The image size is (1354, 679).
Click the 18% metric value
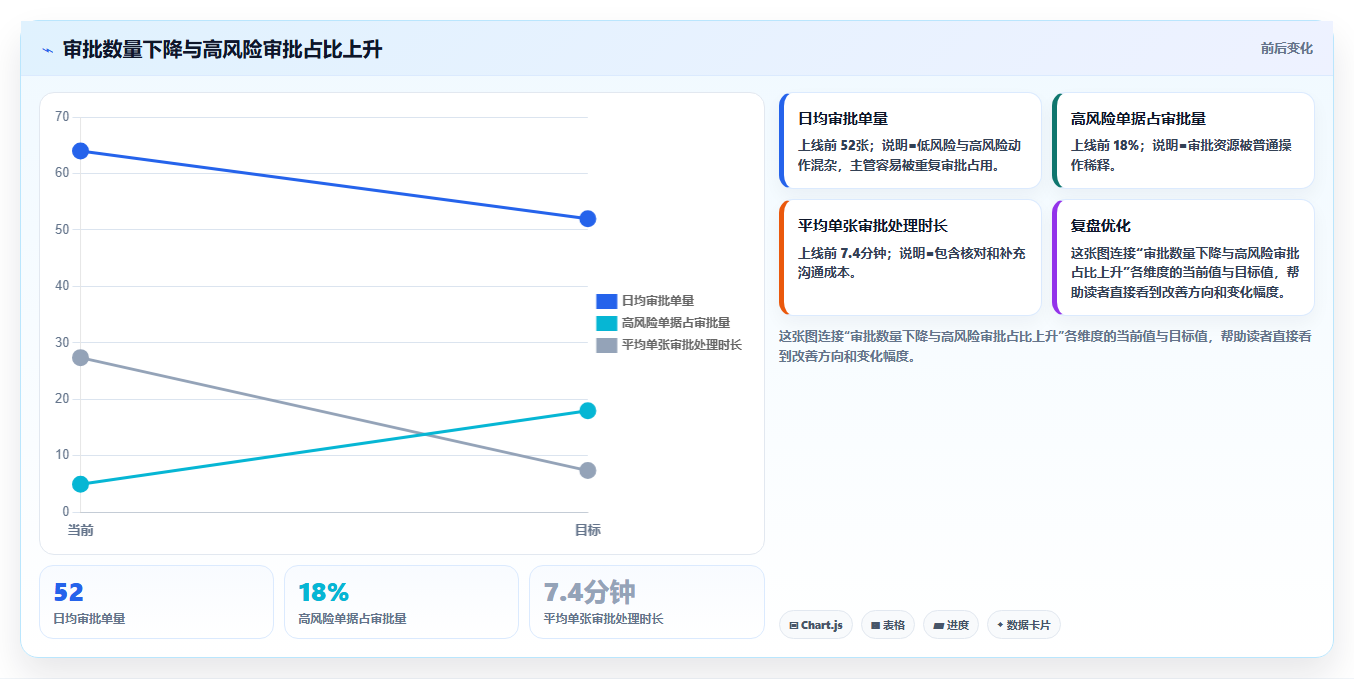[323, 593]
